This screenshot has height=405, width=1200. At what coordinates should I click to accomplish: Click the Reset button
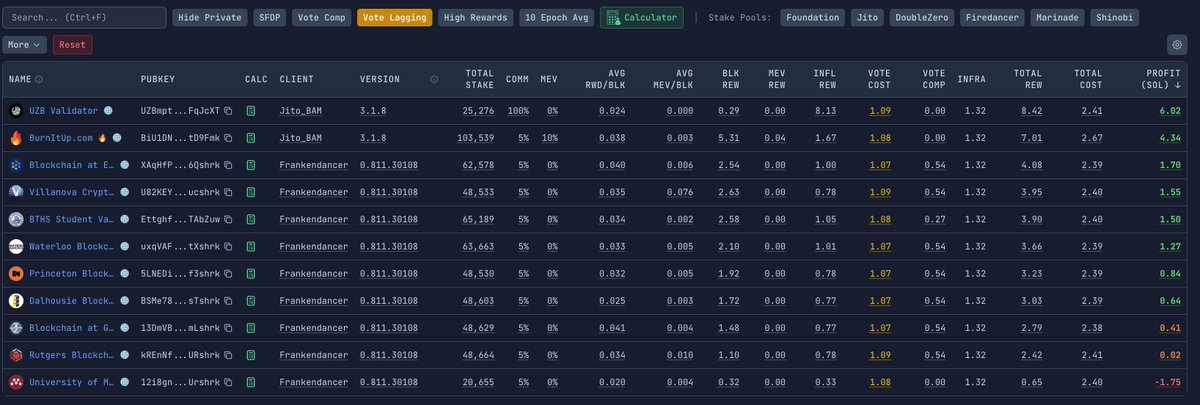(x=72, y=45)
